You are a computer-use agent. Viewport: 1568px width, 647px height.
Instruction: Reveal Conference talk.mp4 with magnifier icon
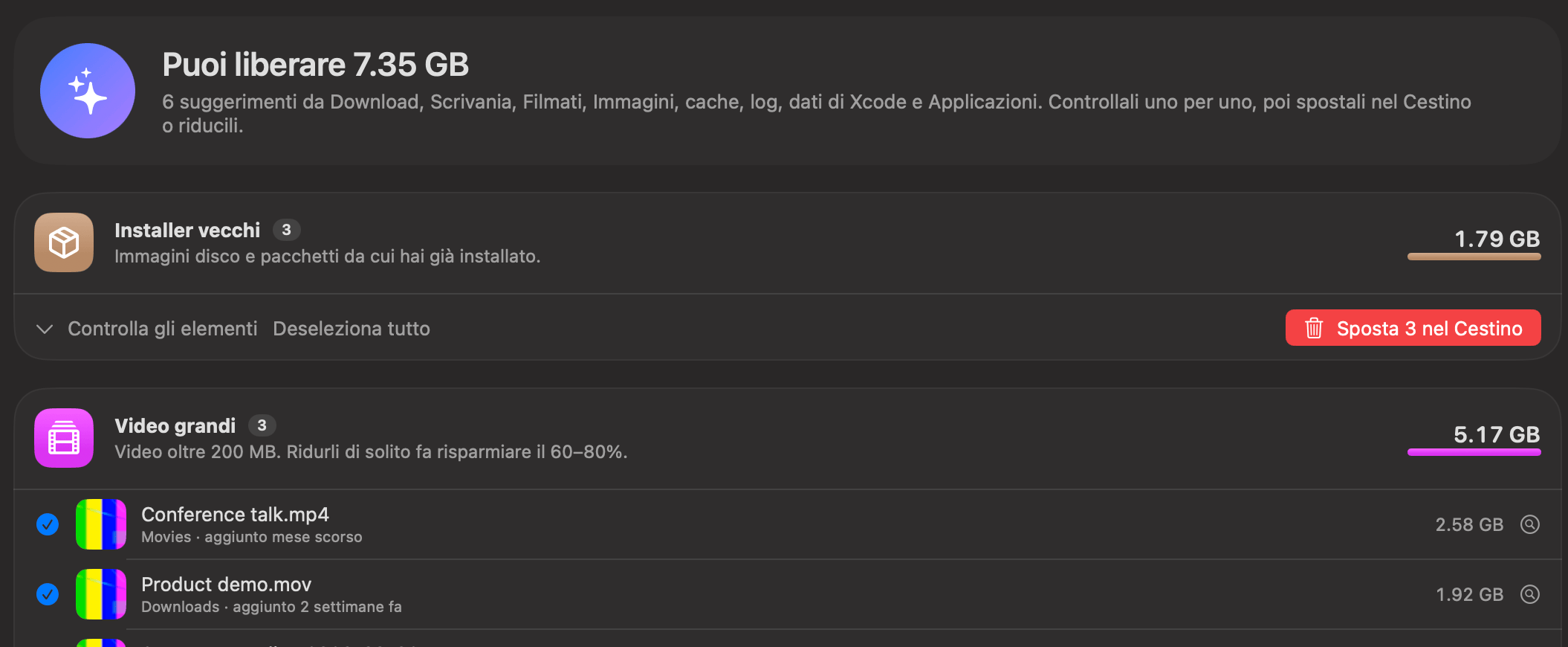pos(1529,524)
